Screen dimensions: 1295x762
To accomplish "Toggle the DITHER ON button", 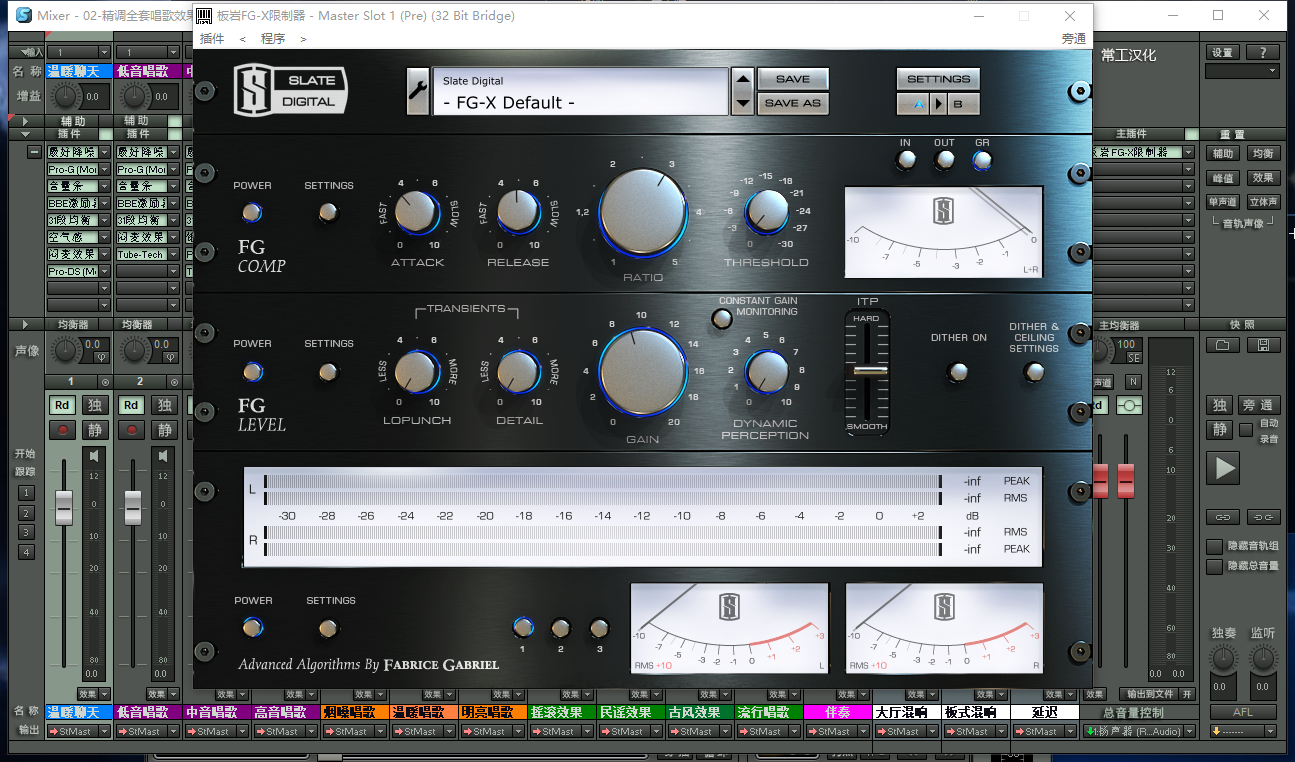I will click(958, 372).
